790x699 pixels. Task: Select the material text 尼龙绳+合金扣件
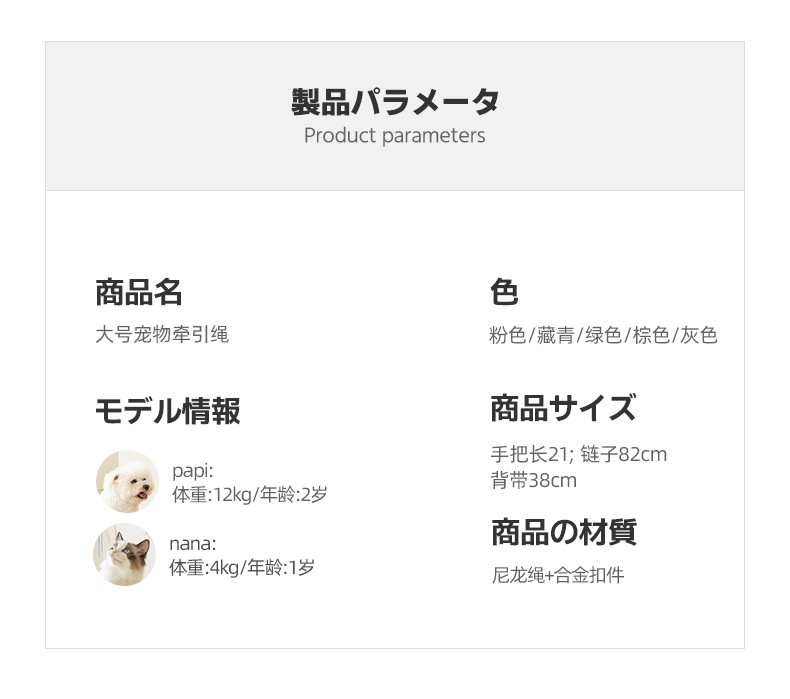pyautogui.click(x=557, y=576)
